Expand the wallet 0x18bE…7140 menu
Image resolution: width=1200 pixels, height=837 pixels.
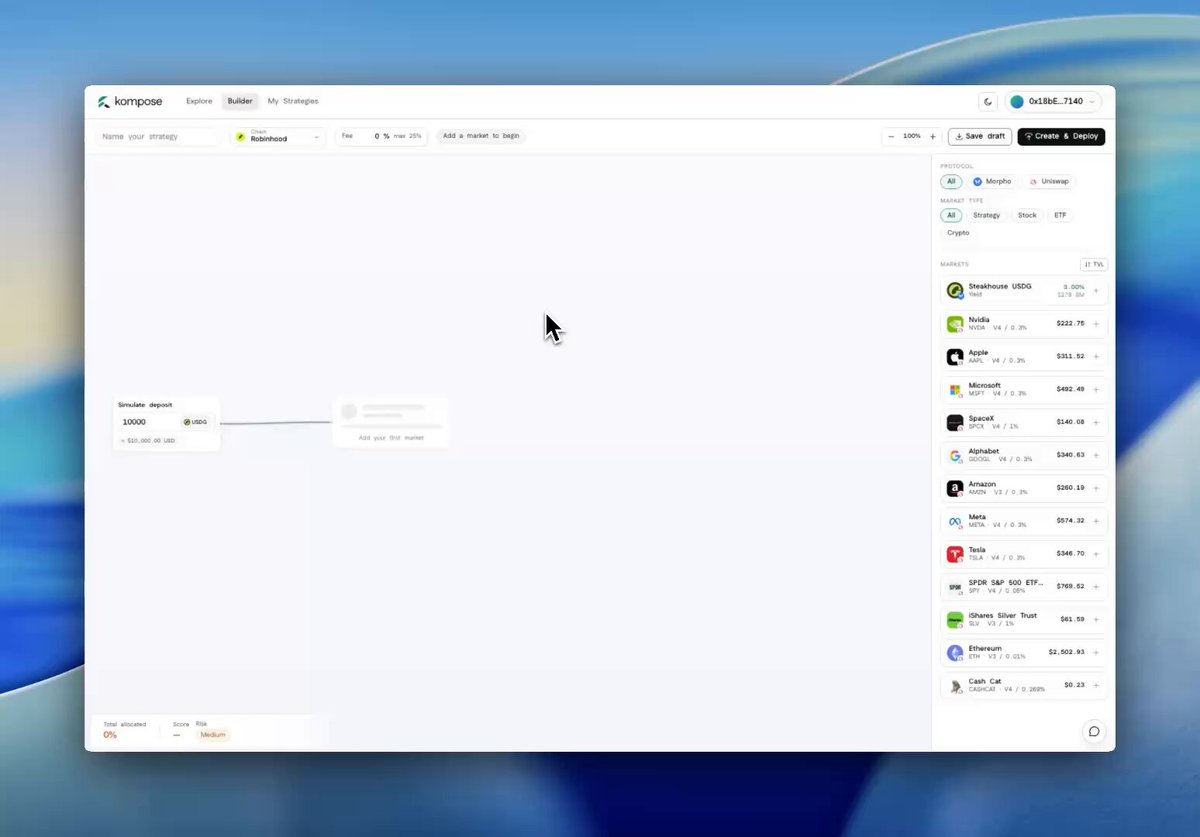click(x=1053, y=101)
